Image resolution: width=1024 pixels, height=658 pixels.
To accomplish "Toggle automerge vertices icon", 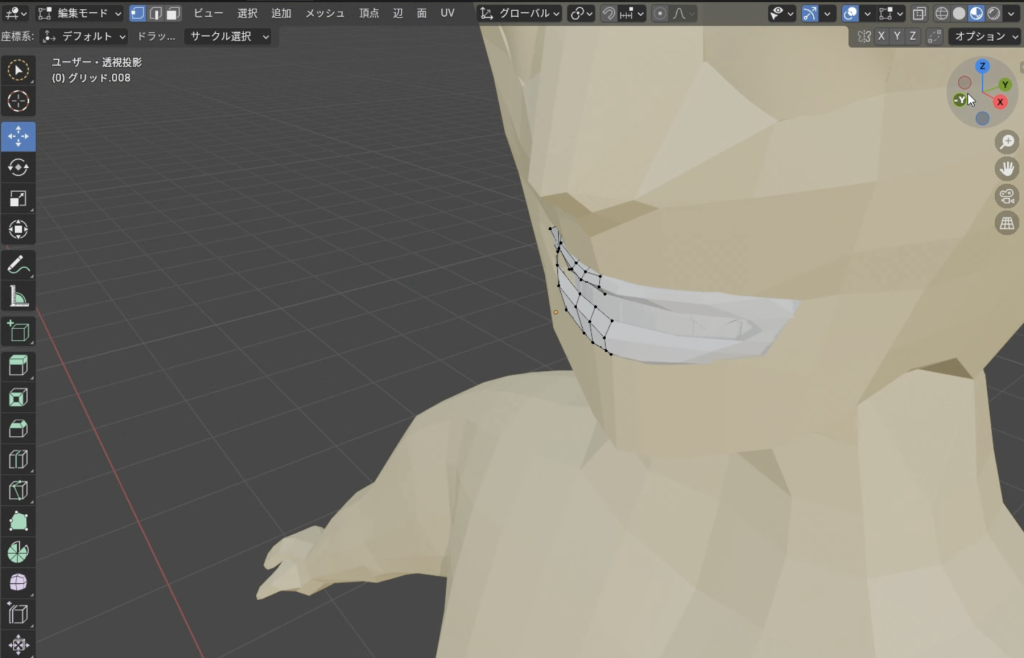I will tap(935, 37).
